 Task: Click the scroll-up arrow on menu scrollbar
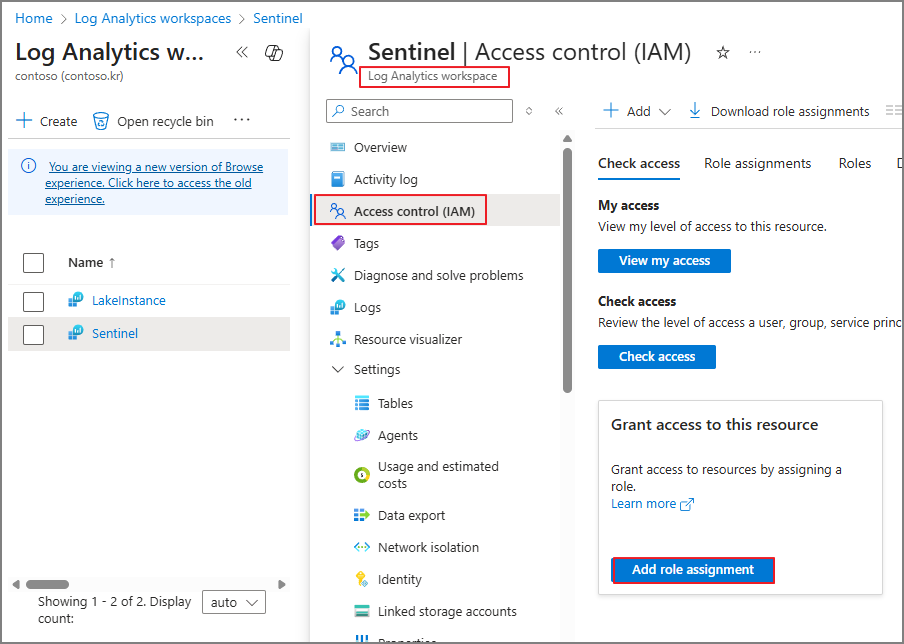tap(567, 138)
